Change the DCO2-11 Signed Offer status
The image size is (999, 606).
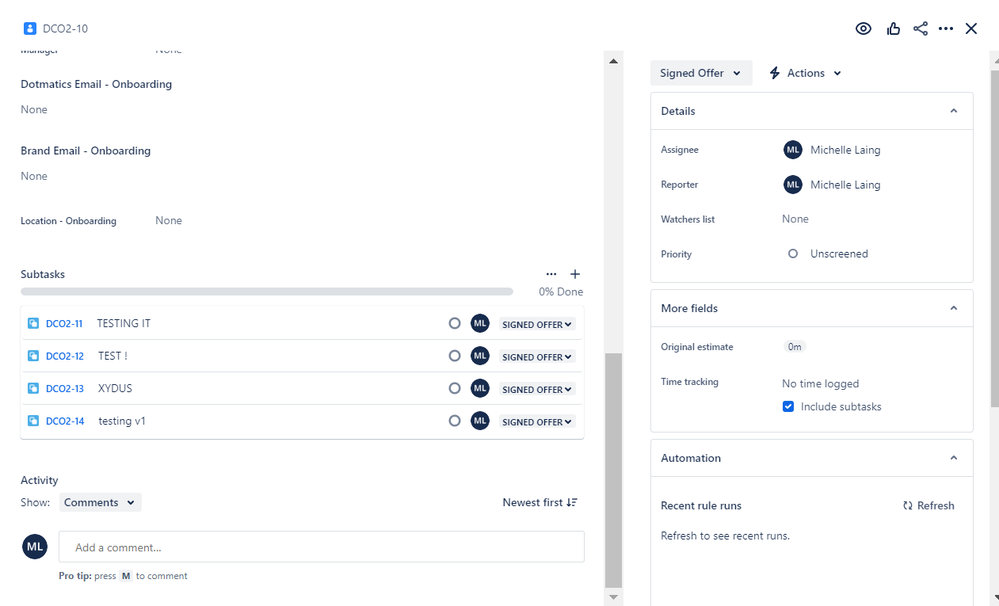[536, 324]
